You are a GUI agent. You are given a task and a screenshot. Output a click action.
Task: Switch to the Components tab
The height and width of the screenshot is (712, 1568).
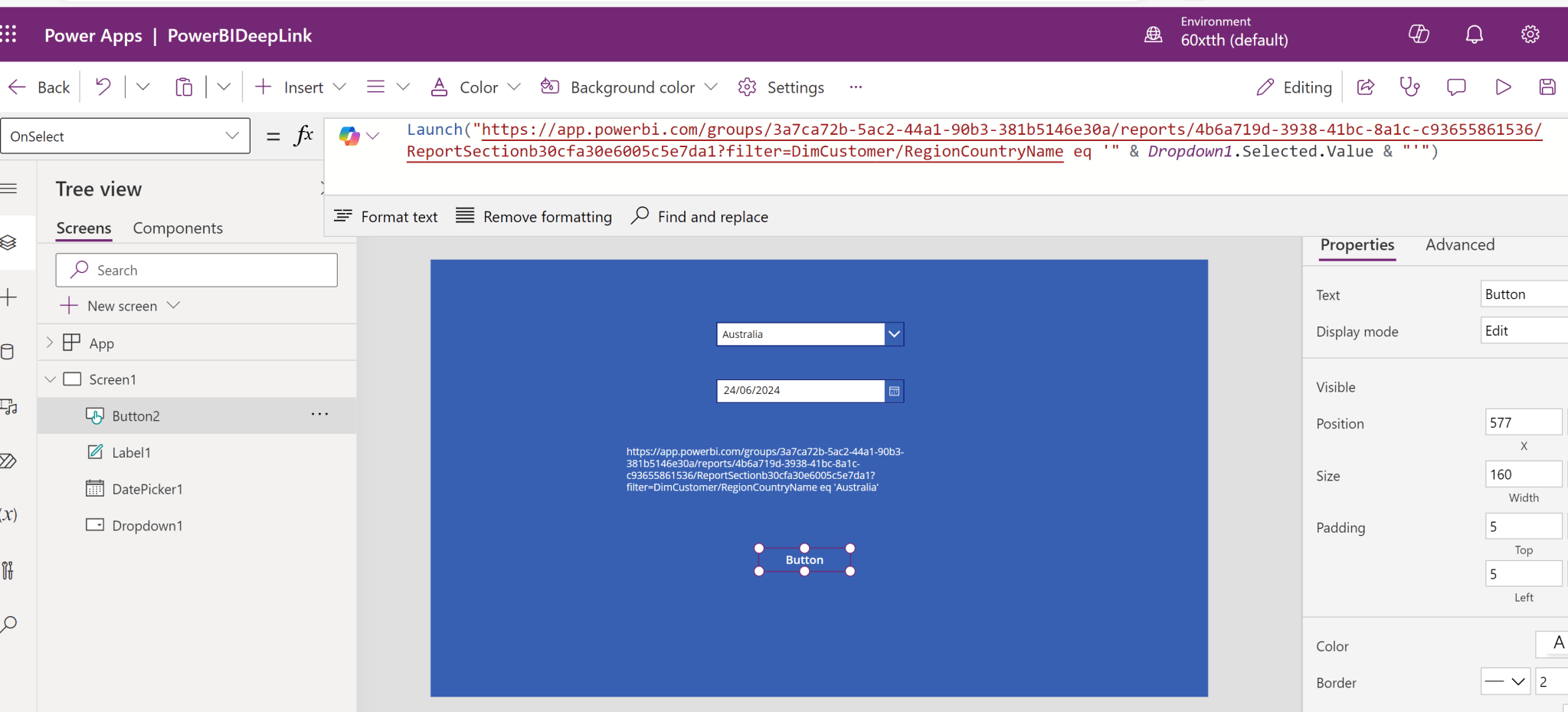[178, 228]
